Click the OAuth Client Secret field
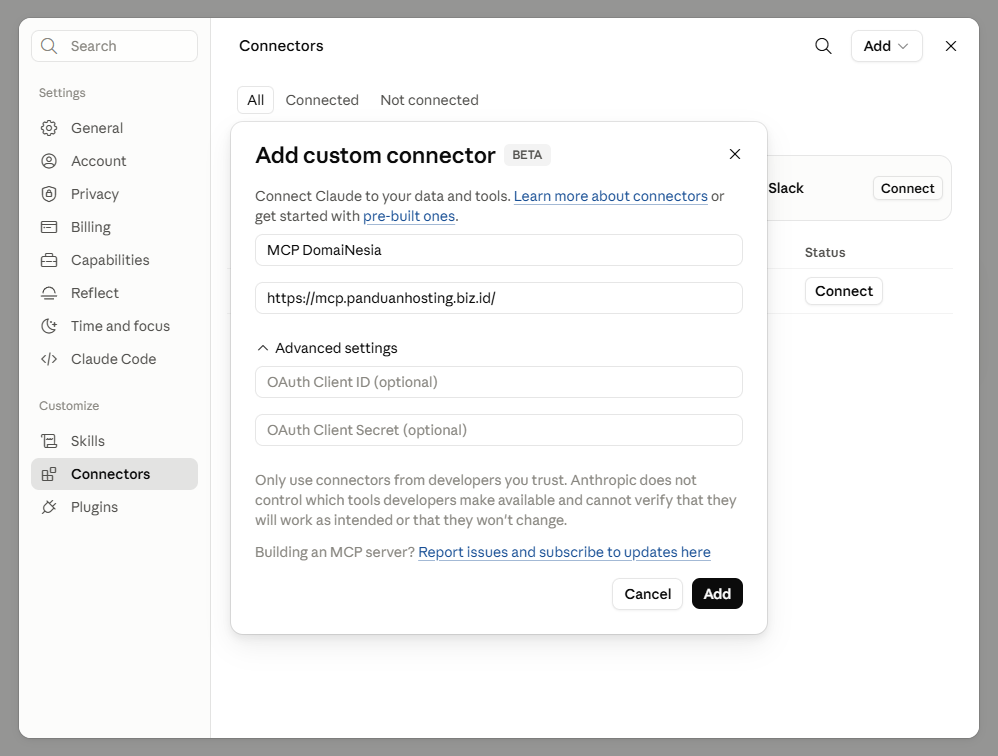The width and height of the screenshot is (998, 756). click(x=499, y=430)
